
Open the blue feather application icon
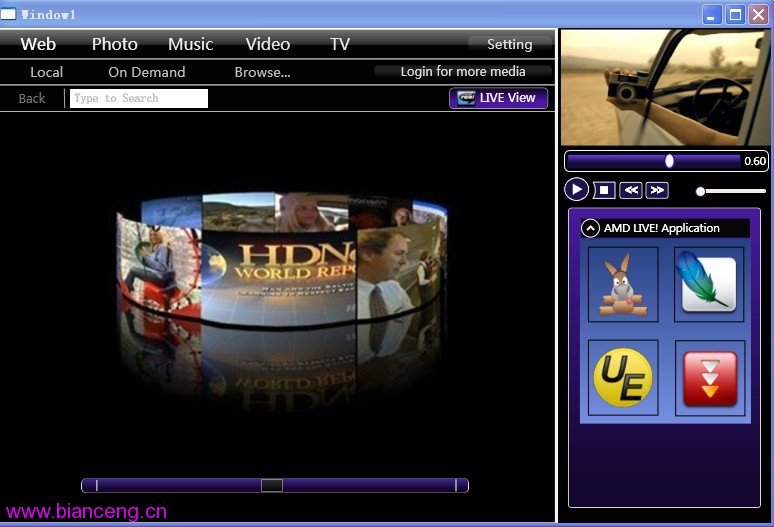coord(708,285)
